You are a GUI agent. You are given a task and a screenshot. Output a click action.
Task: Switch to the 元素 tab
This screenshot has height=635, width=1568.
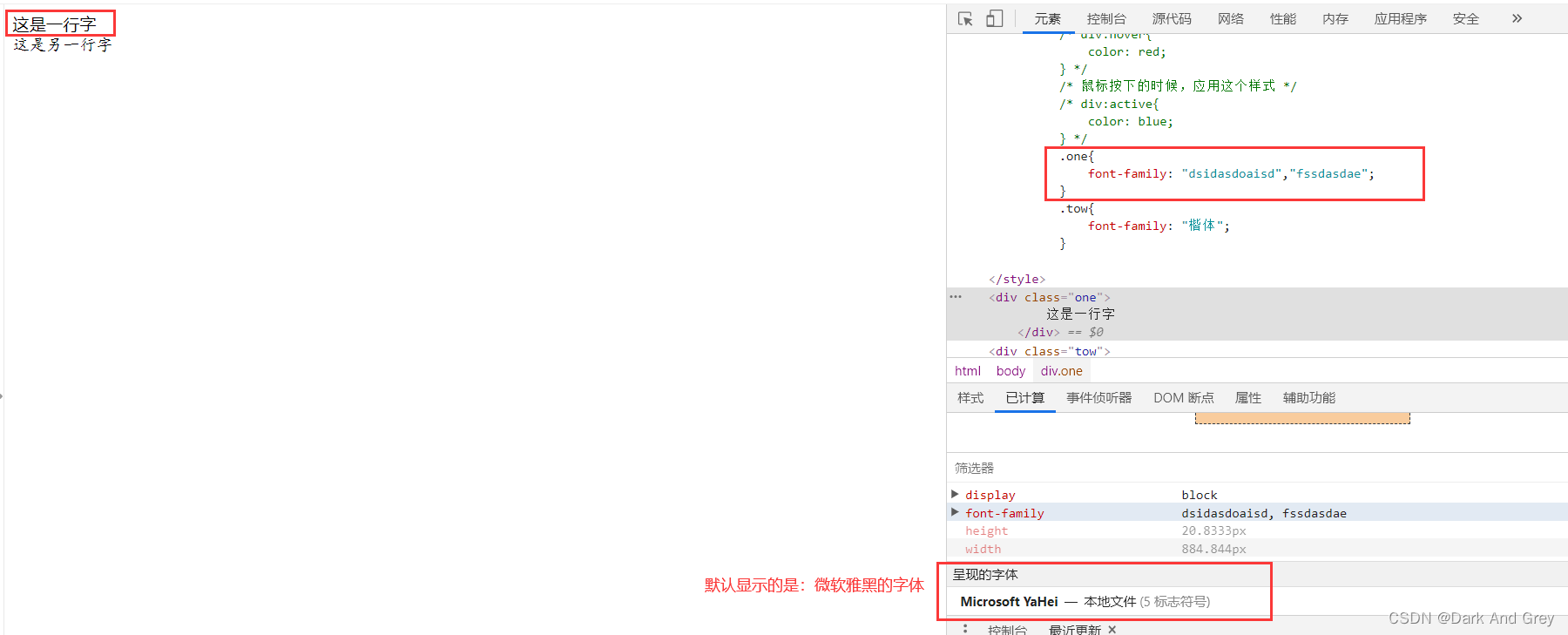[x=1048, y=18]
